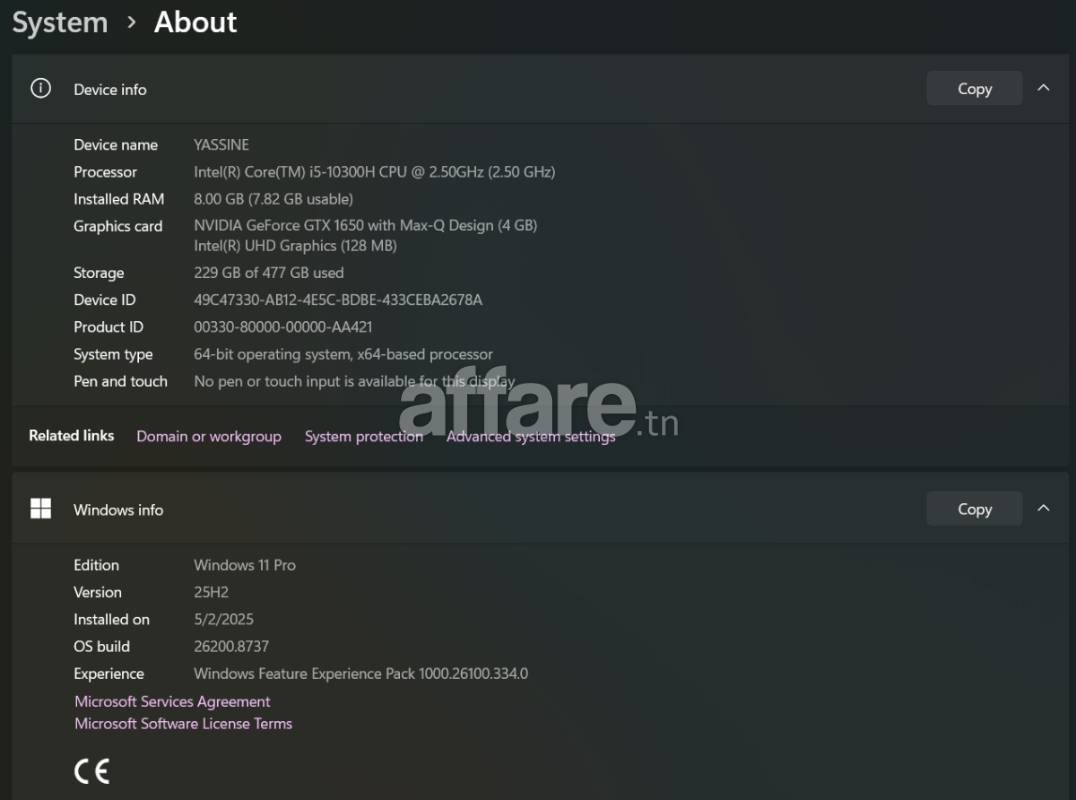Click the OS build label
Screen dimensions: 1076x800
tap(102, 646)
